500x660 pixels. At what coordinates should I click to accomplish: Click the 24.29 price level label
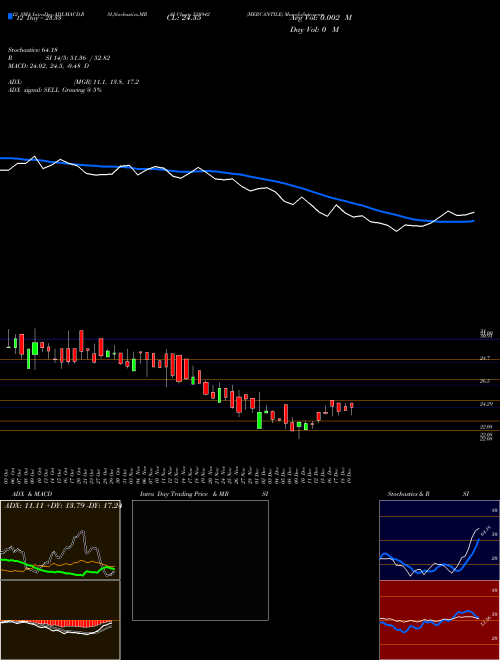[486, 404]
